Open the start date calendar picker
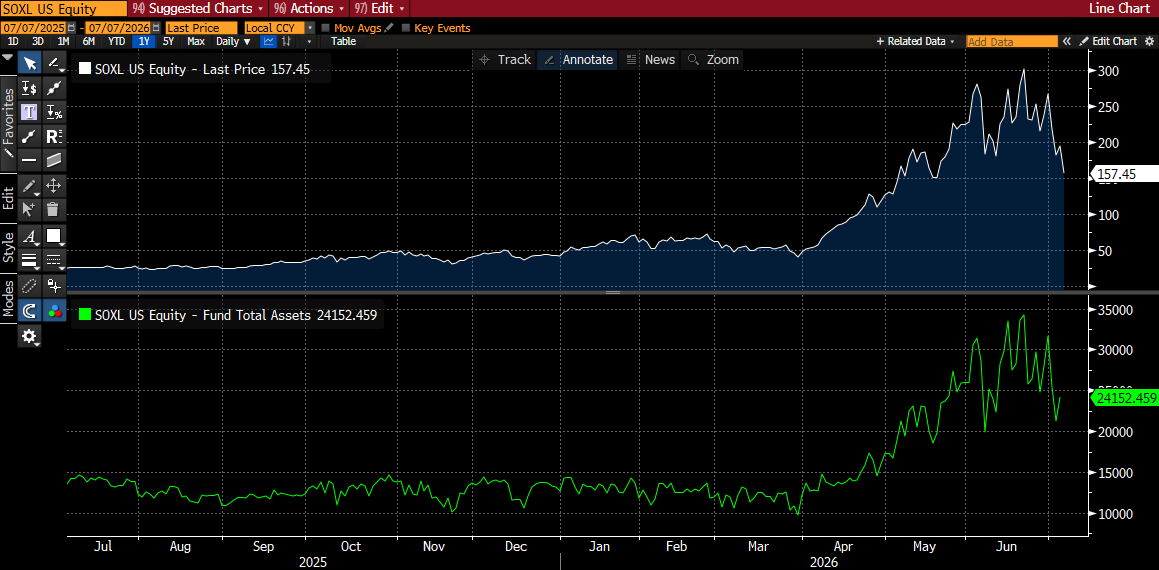This screenshot has height=570, width=1159. tap(71, 28)
